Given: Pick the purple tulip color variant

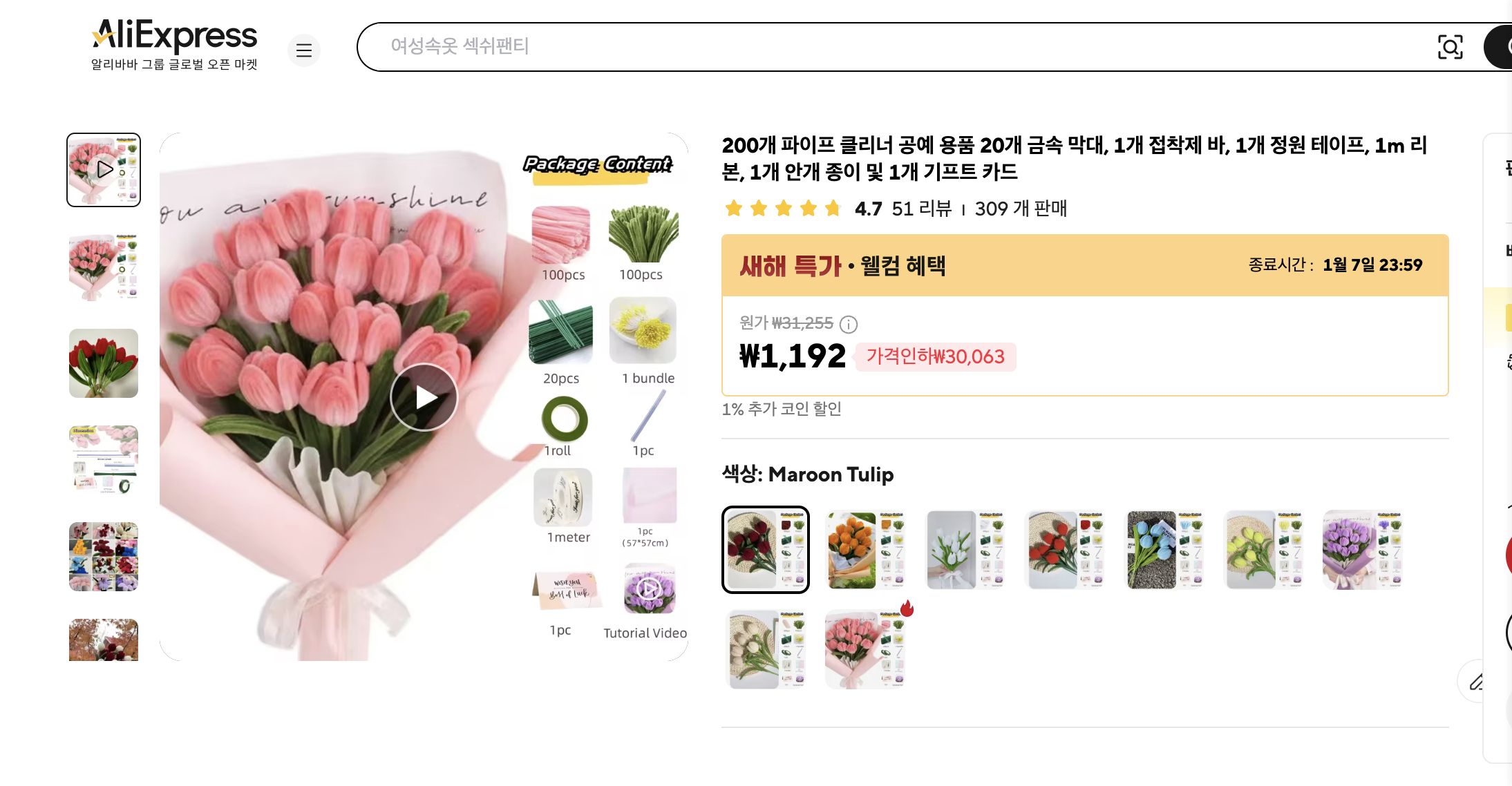Looking at the screenshot, I should [x=1363, y=550].
